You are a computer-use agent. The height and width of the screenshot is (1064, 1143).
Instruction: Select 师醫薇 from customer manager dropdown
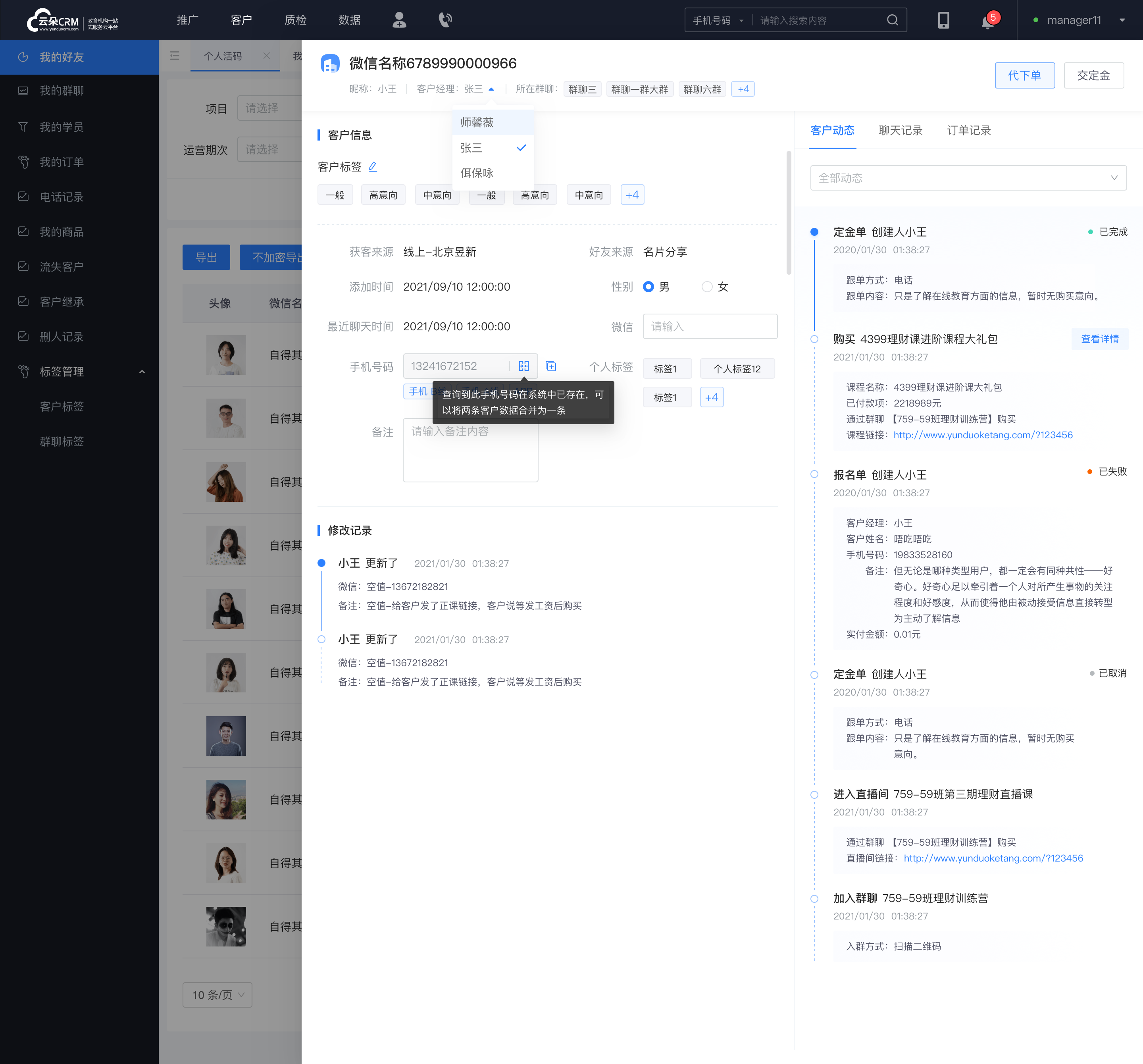coord(477,122)
